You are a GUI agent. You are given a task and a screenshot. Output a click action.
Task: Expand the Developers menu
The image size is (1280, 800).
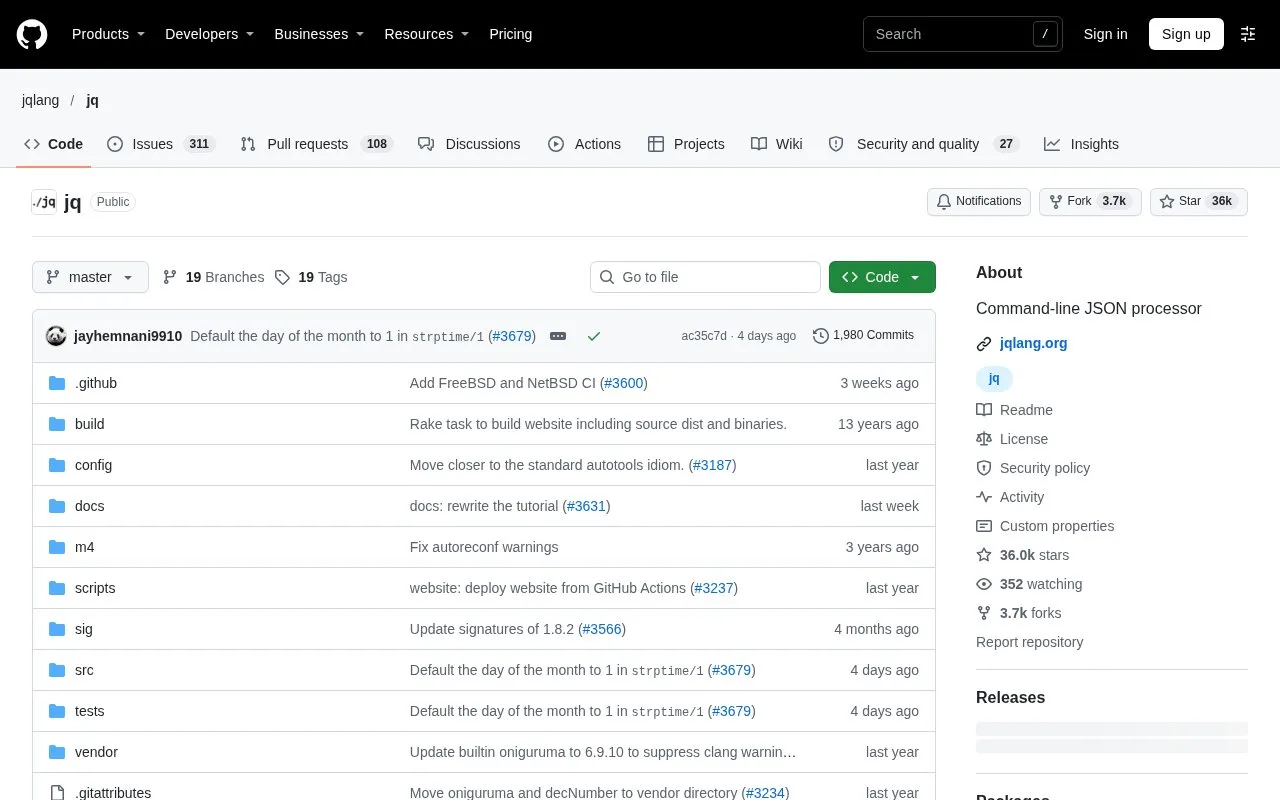209,34
